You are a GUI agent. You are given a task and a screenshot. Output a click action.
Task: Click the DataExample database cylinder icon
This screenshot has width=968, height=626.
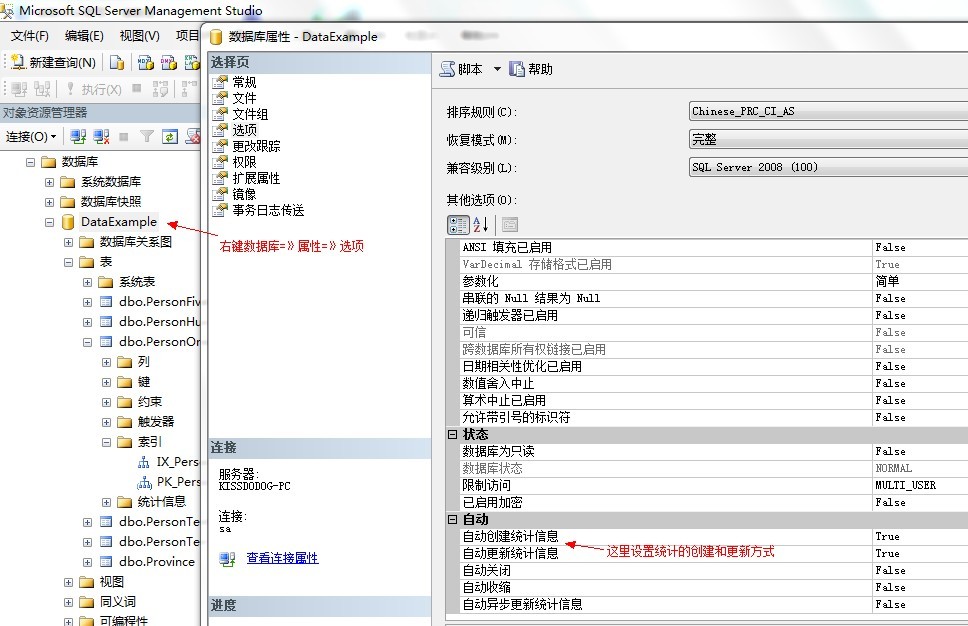68,222
